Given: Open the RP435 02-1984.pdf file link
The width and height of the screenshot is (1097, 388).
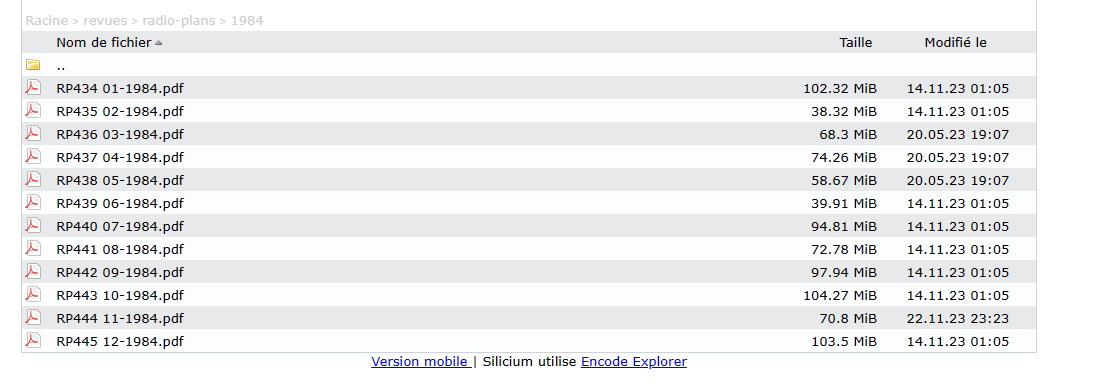Looking at the screenshot, I should (120, 111).
